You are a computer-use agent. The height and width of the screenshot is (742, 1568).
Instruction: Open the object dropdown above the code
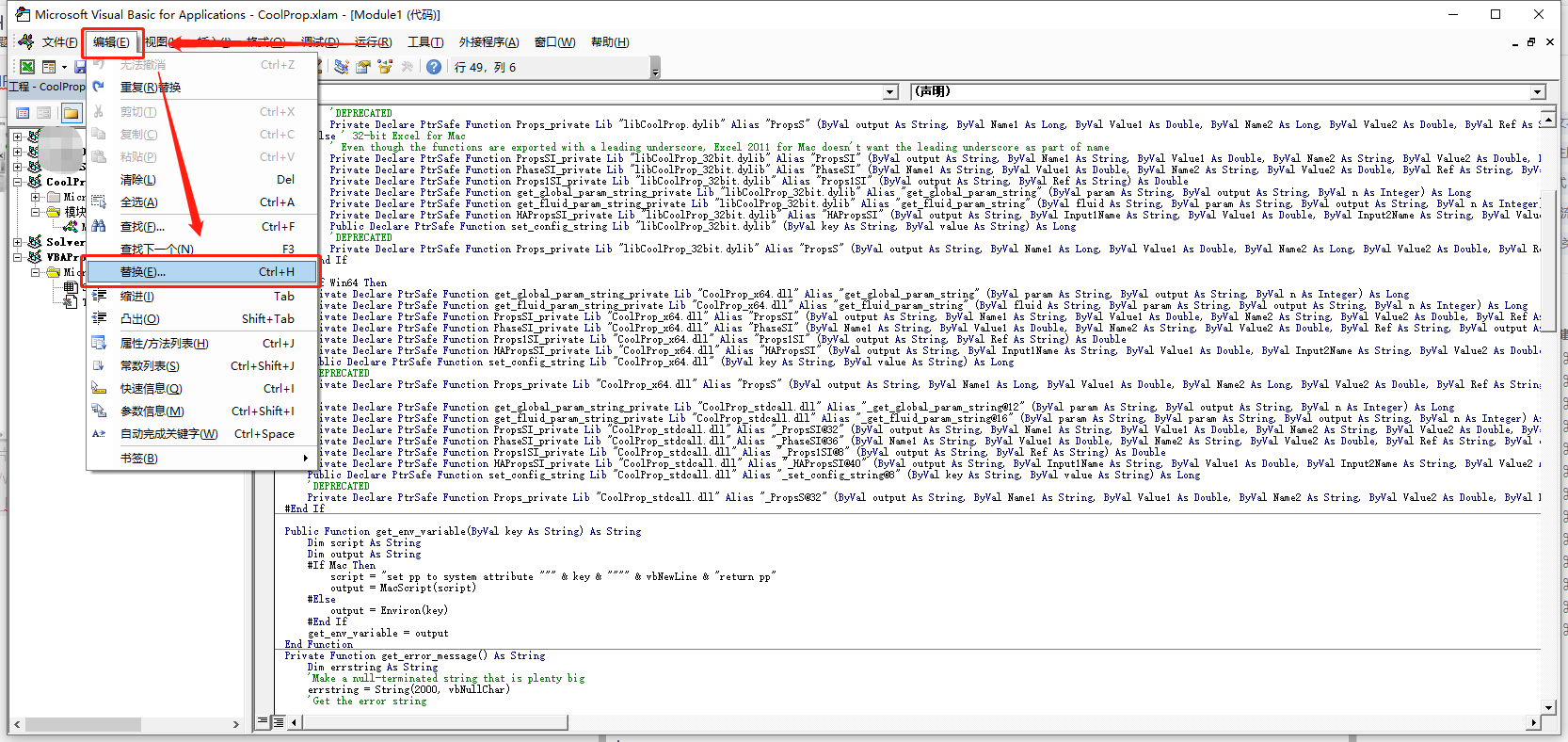pos(891,92)
